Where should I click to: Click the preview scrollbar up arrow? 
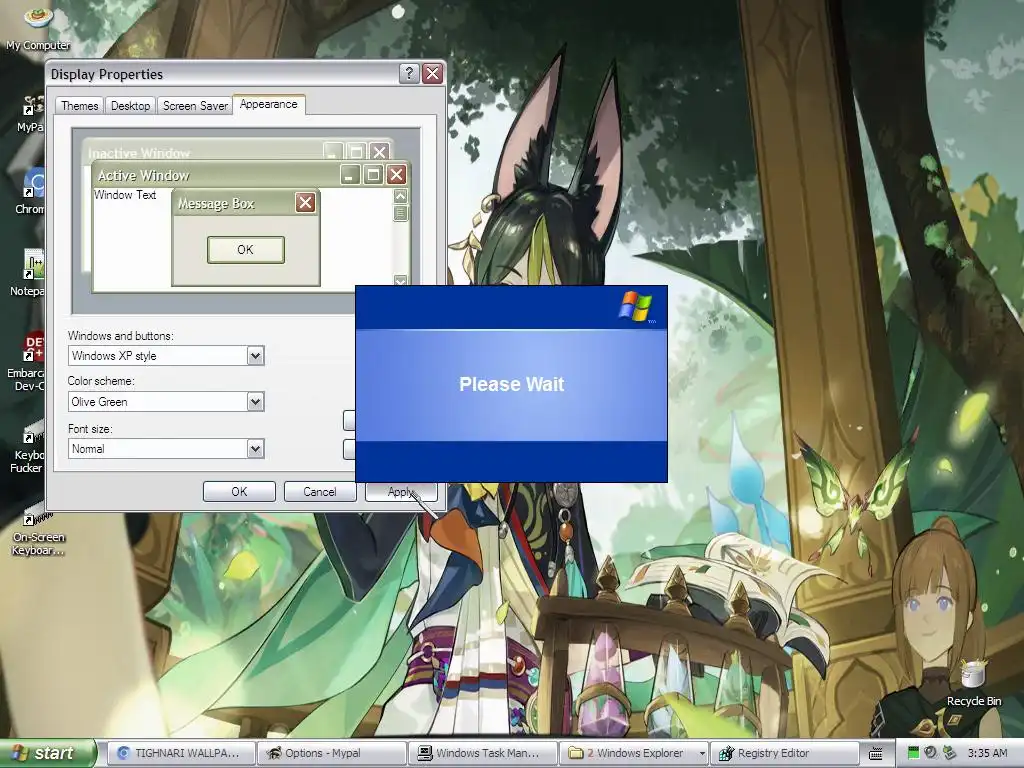(400, 195)
